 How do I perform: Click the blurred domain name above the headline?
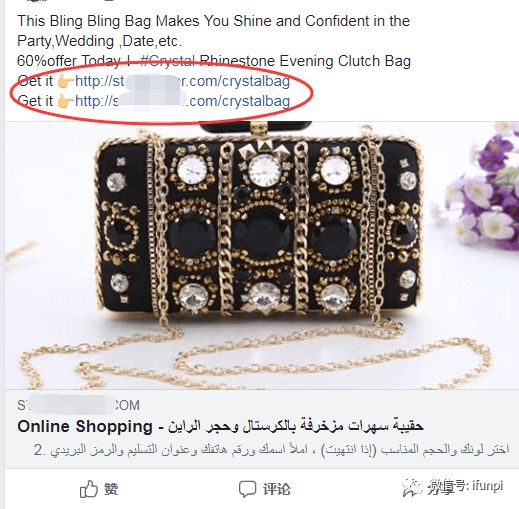point(79,405)
